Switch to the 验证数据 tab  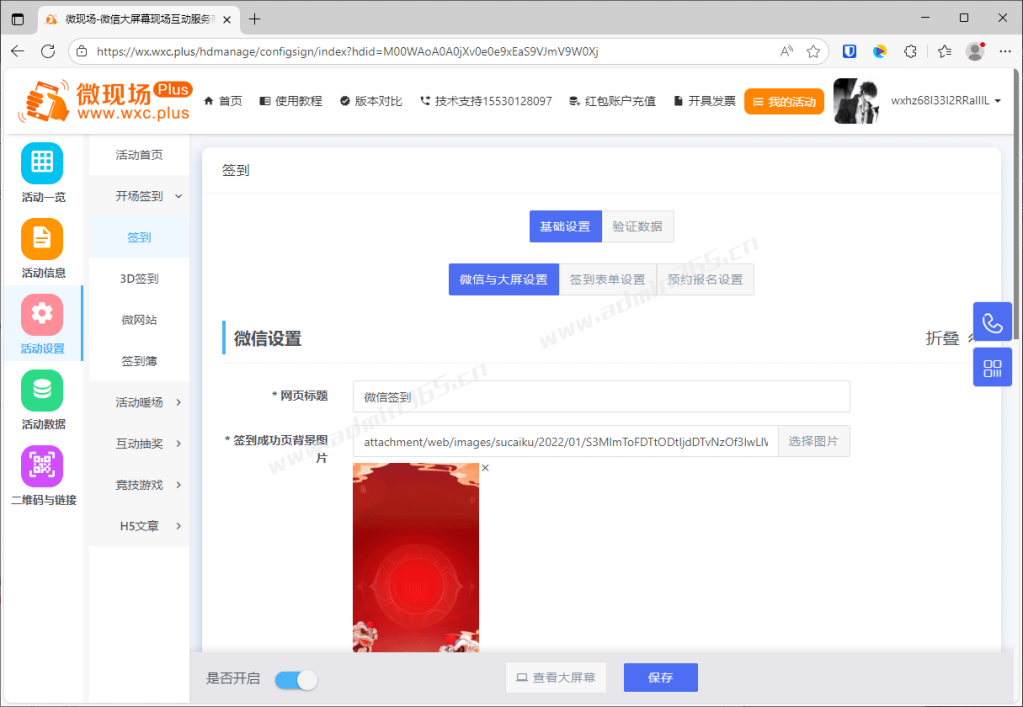click(638, 226)
